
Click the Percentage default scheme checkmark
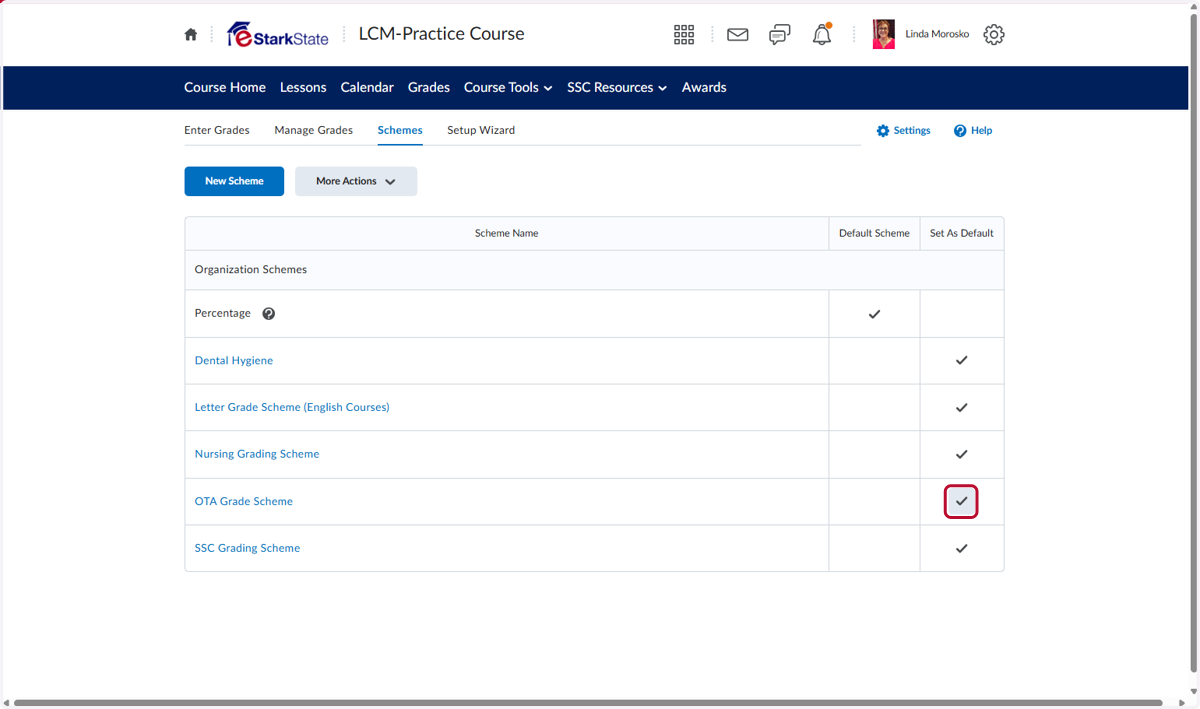tap(874, 314)
